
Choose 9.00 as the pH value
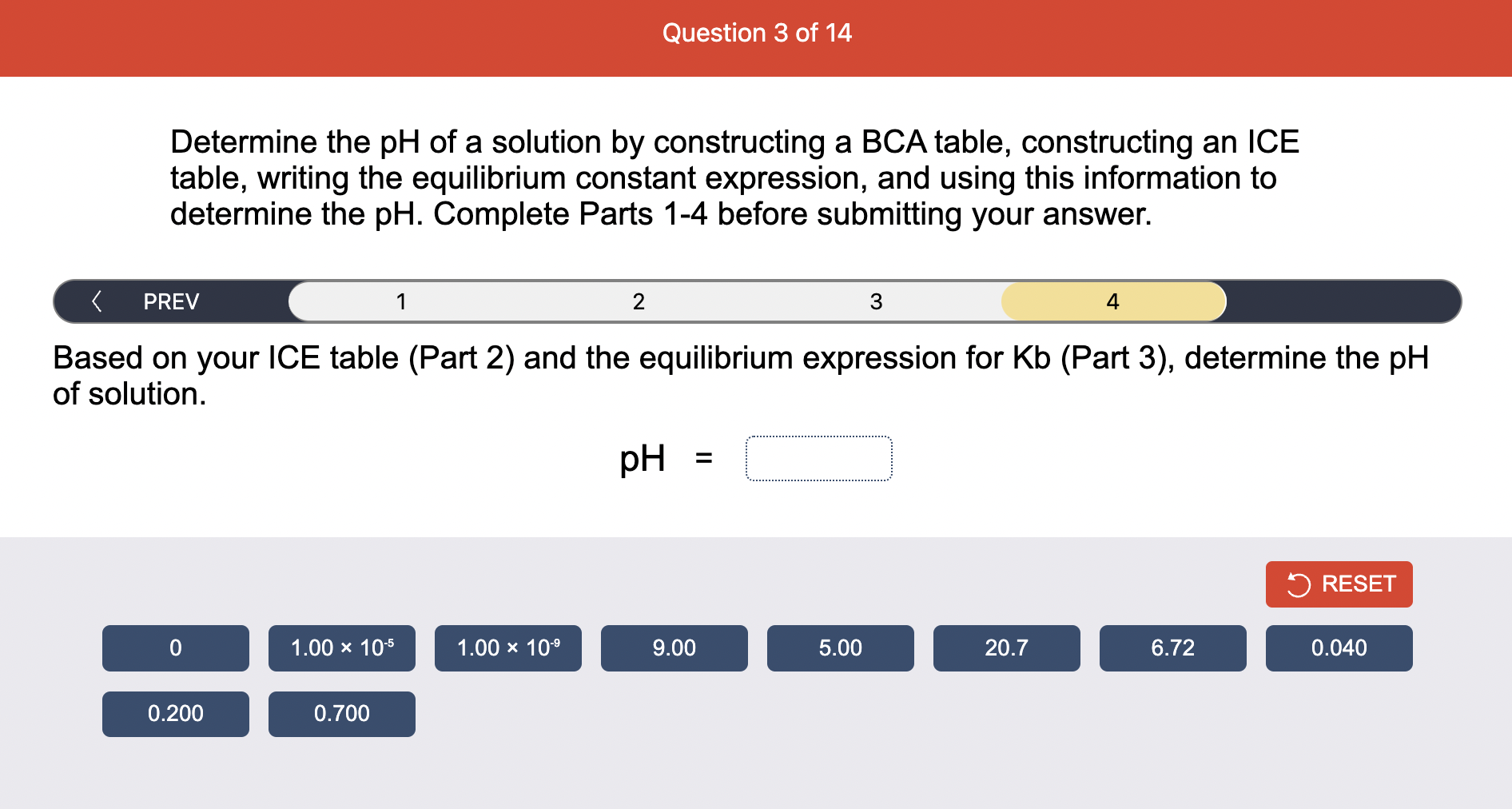pos(674,648)
